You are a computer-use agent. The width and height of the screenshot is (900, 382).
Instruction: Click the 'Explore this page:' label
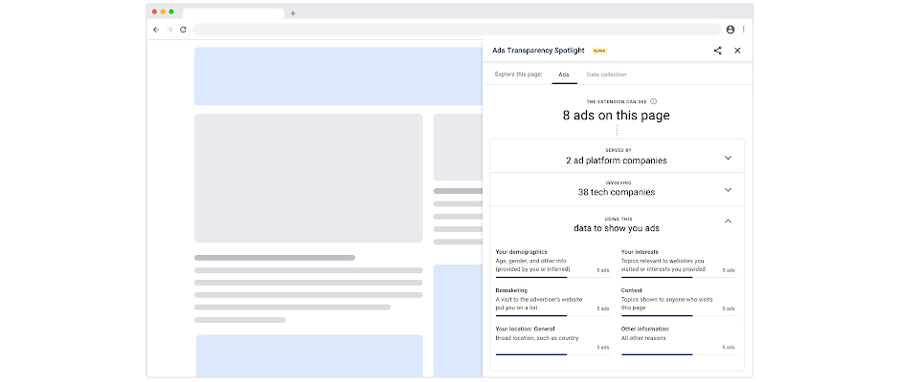[x=518, y=75]
